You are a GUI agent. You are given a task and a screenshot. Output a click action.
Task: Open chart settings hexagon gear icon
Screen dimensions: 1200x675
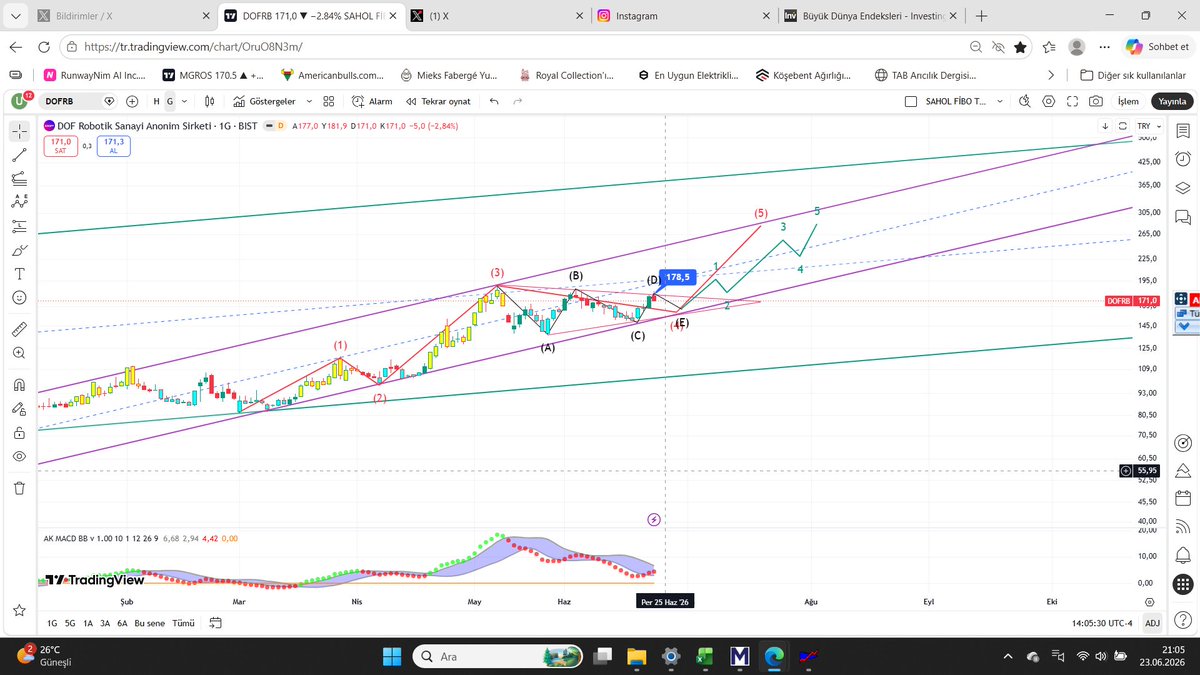pyautogui.click(x=1048, y=101)
